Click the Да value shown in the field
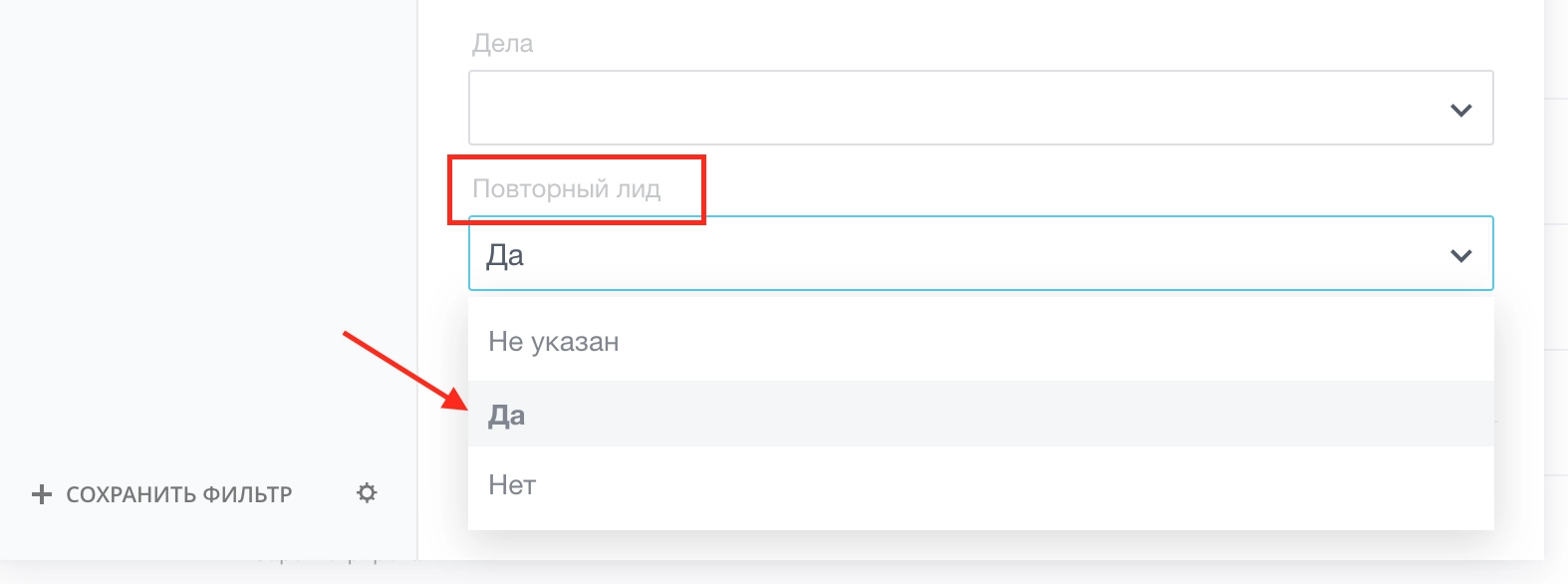The height and width of the screenshot is (584, 1568). tap(506, 254)
